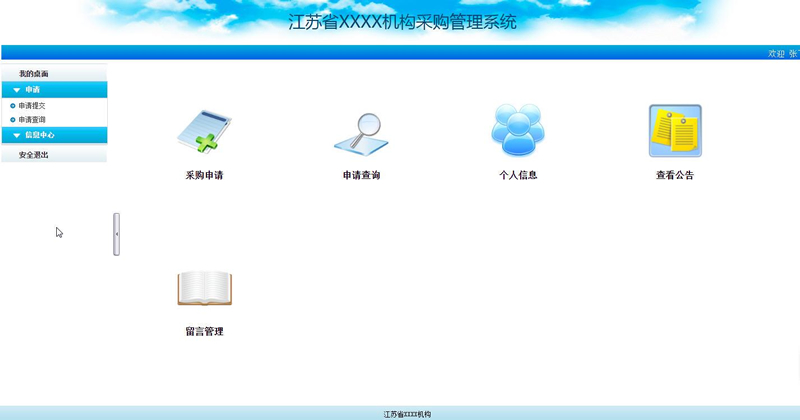800x420 pixels.
Task: Select 我的桌面 in the sidebar
Action: tap(33, 74)
